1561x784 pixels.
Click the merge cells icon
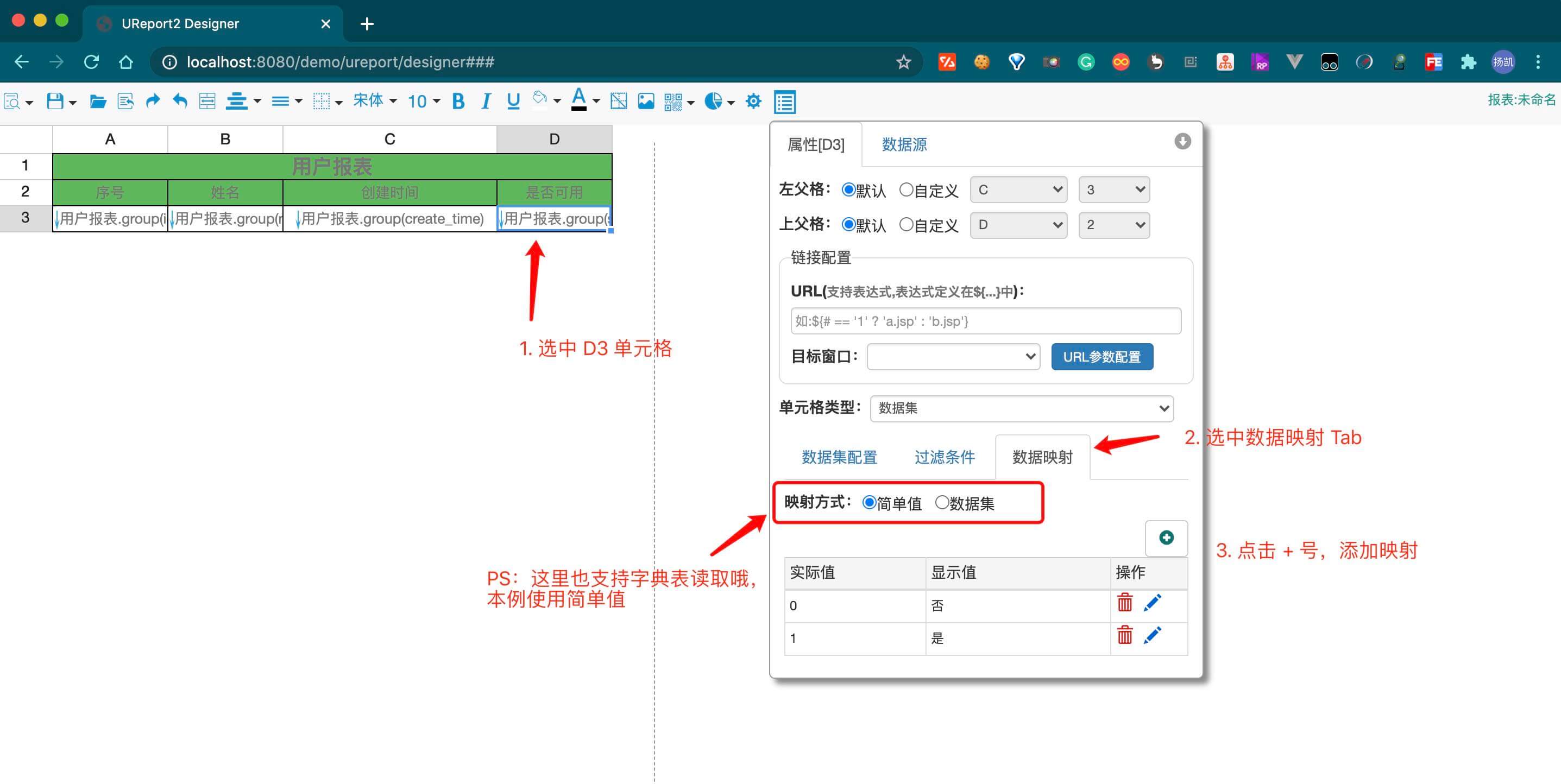pos(207,101)
